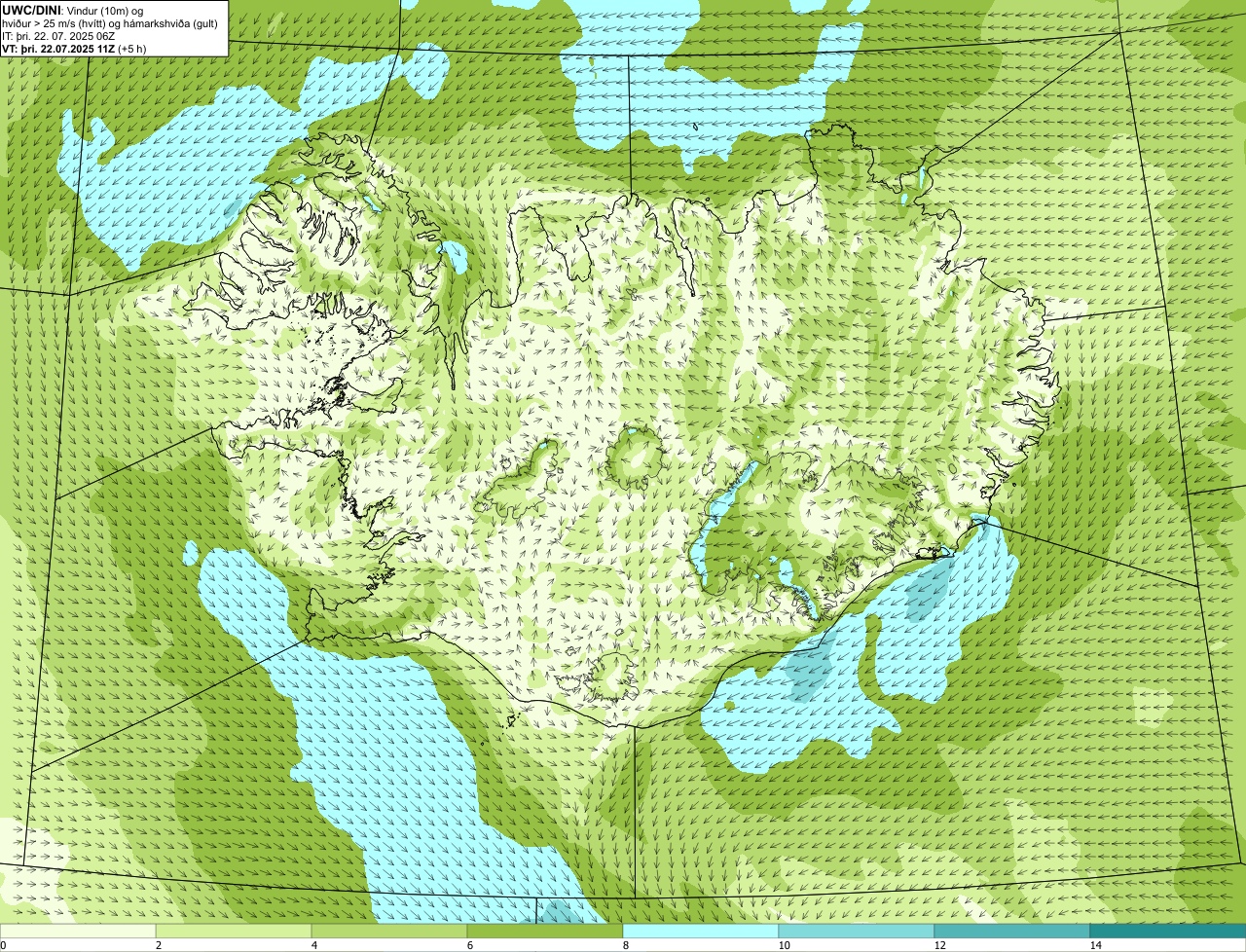This screenshot has width=1246, height=952.
Task: Click the 8–10 m/s light cyan legend segment
Action: (701, 931)
